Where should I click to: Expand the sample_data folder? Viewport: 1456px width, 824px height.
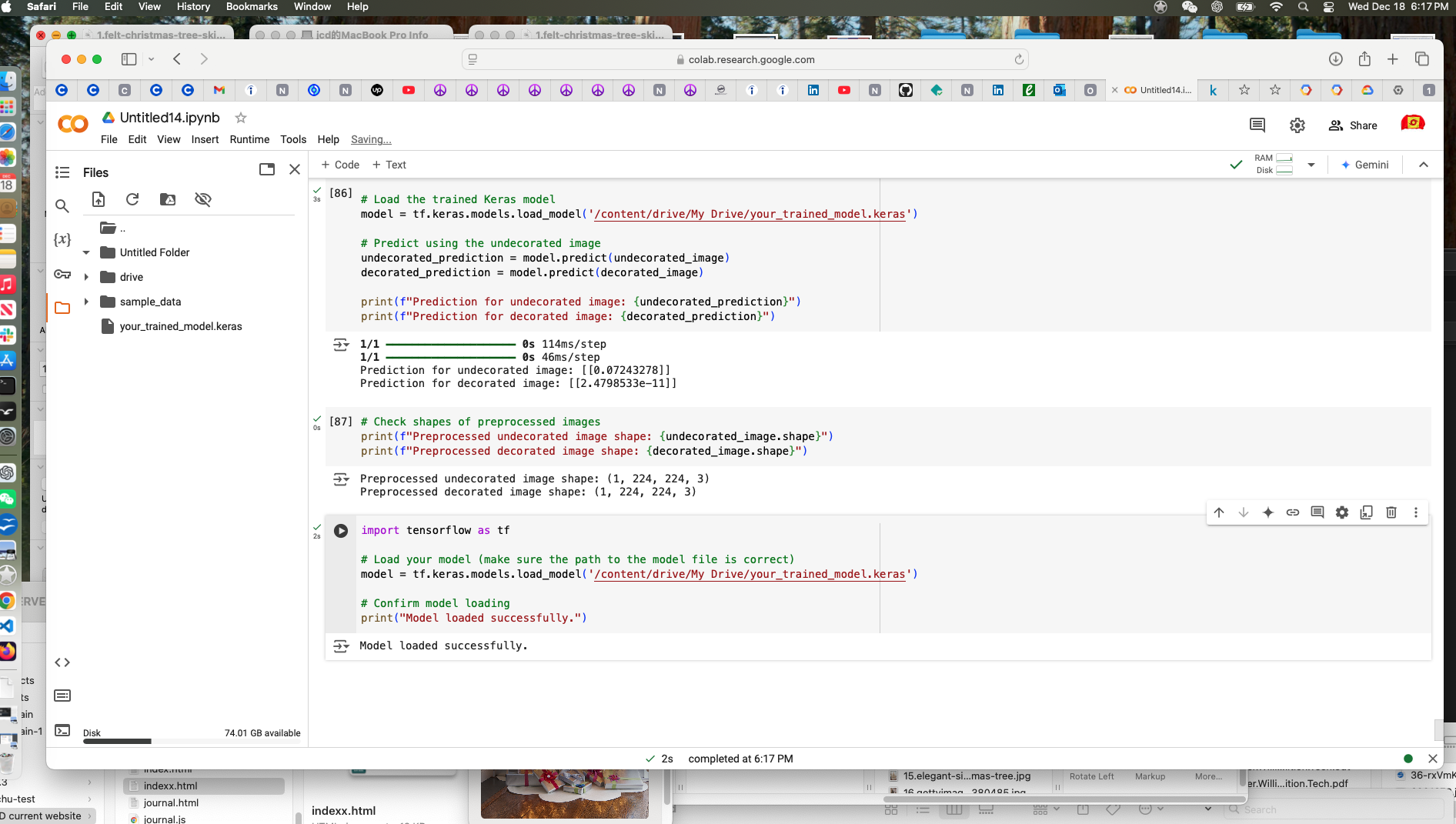(86, 302)
